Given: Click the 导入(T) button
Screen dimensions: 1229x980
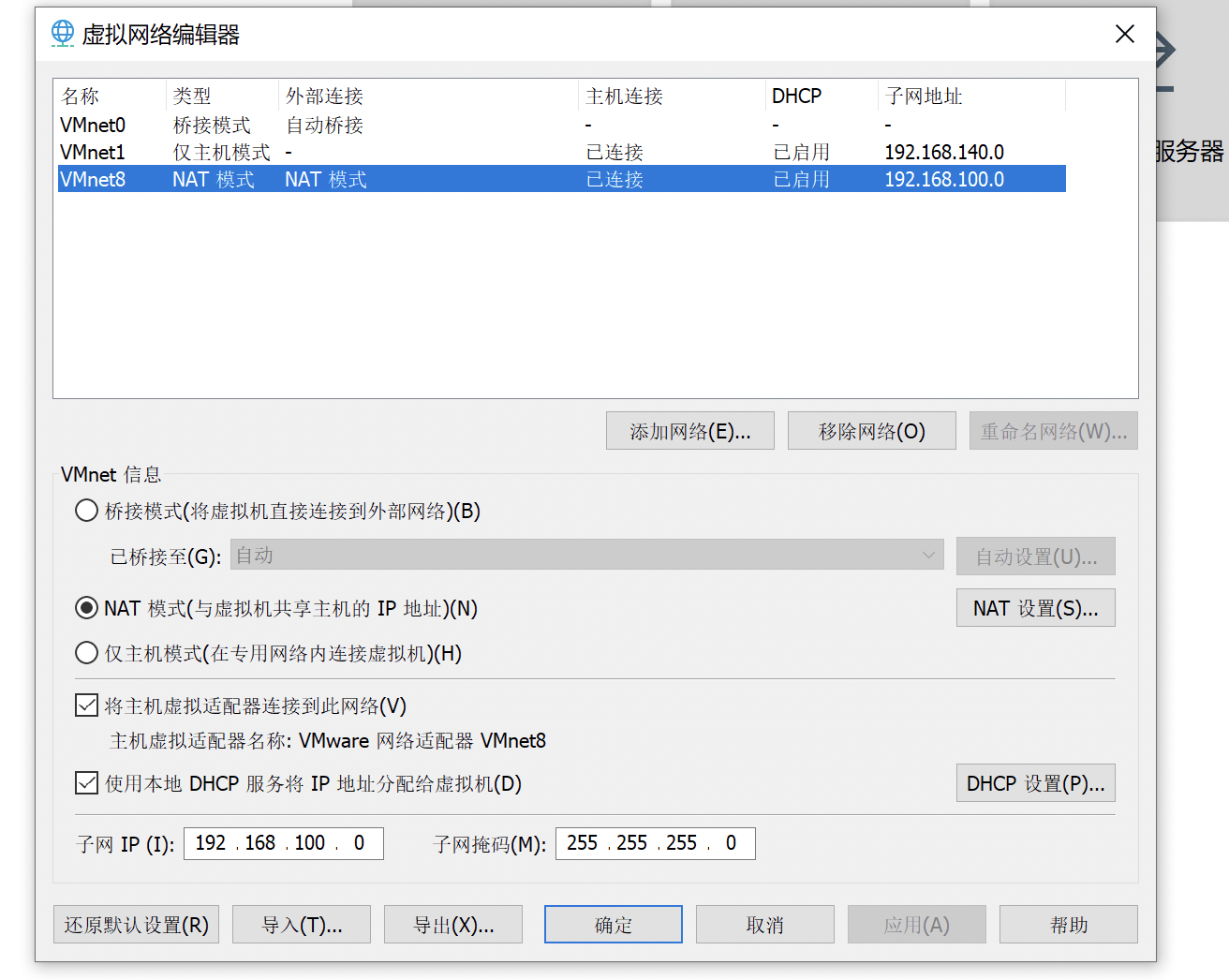Looking at the screenshot, I should pos(301,925).
